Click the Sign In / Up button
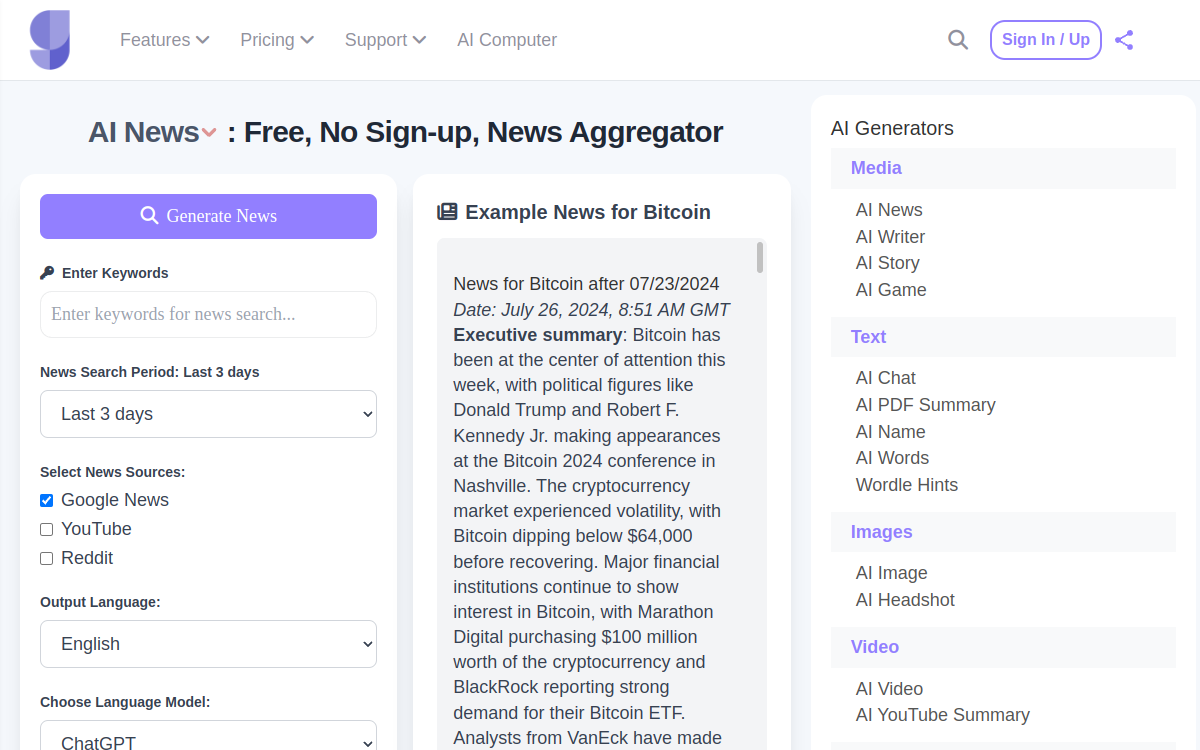1200x750 pixels. [x=1046, y=40]
